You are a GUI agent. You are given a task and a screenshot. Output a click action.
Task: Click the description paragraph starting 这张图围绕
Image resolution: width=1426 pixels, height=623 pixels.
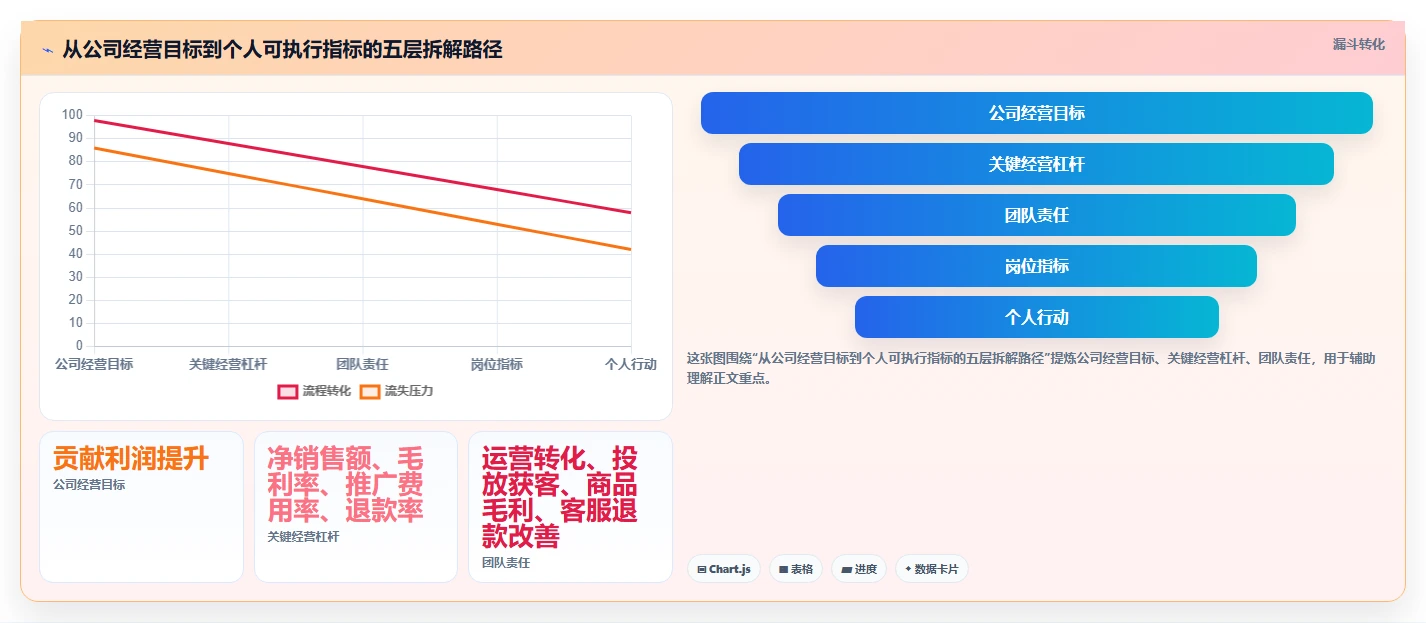pos(1032,368)
